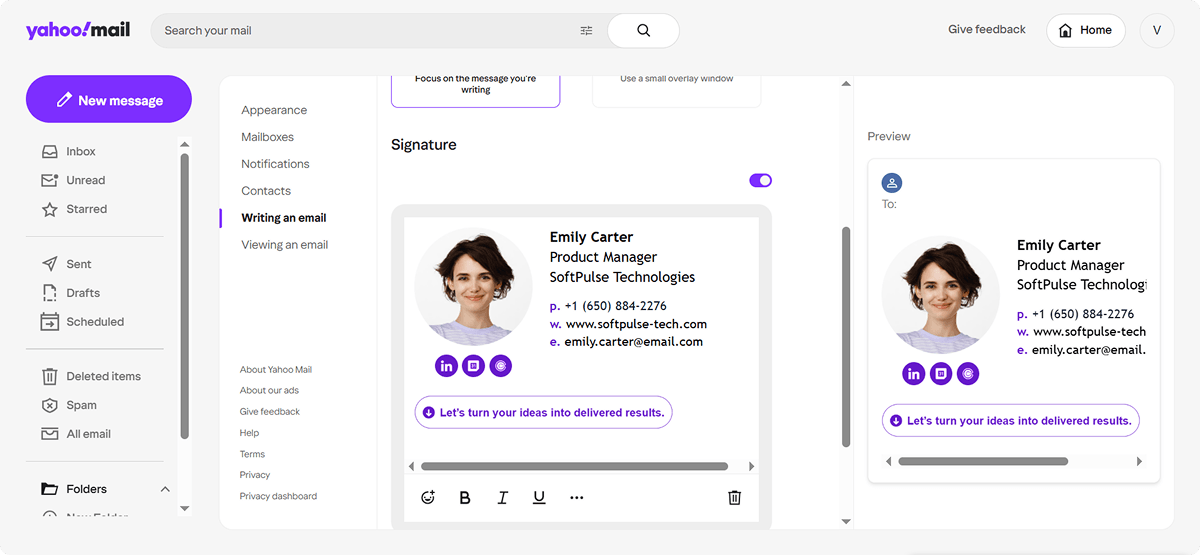Screen dimensions: 1200x555
Task: Click emily.carter@email.com in signature editor
Action: 634,342
